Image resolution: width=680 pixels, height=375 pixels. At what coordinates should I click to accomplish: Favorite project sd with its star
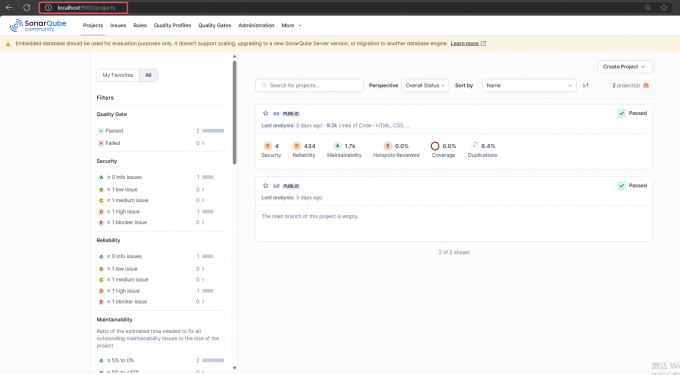(265, 186)
